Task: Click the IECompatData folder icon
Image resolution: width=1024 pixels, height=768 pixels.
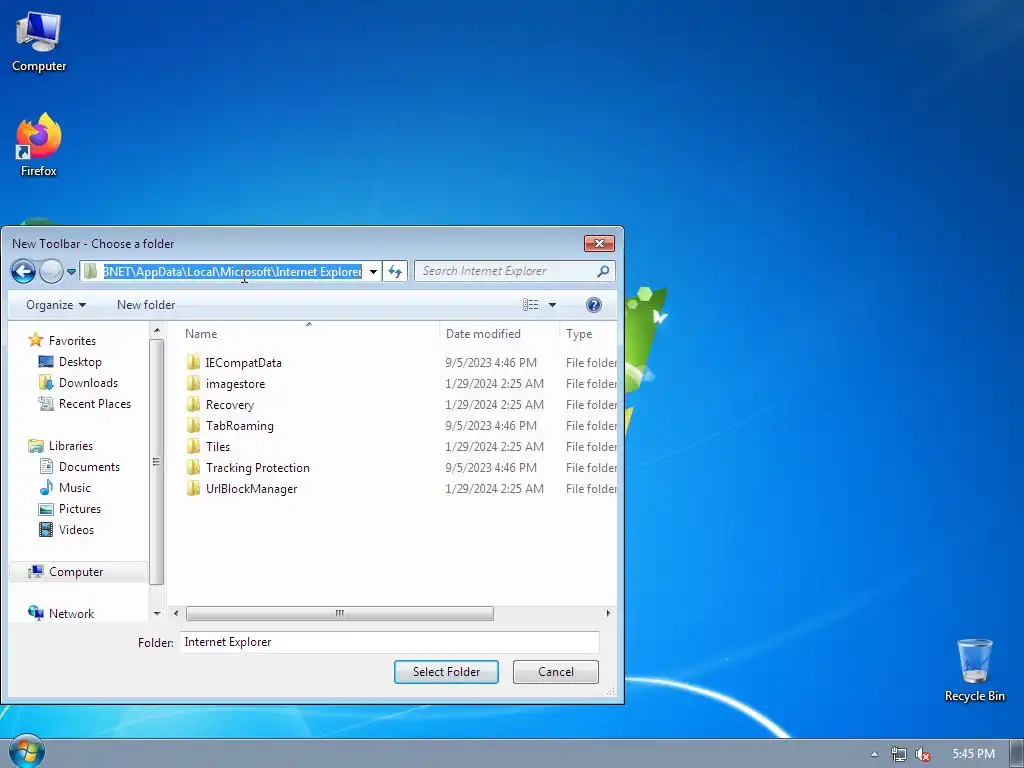Action: [193, 362]
